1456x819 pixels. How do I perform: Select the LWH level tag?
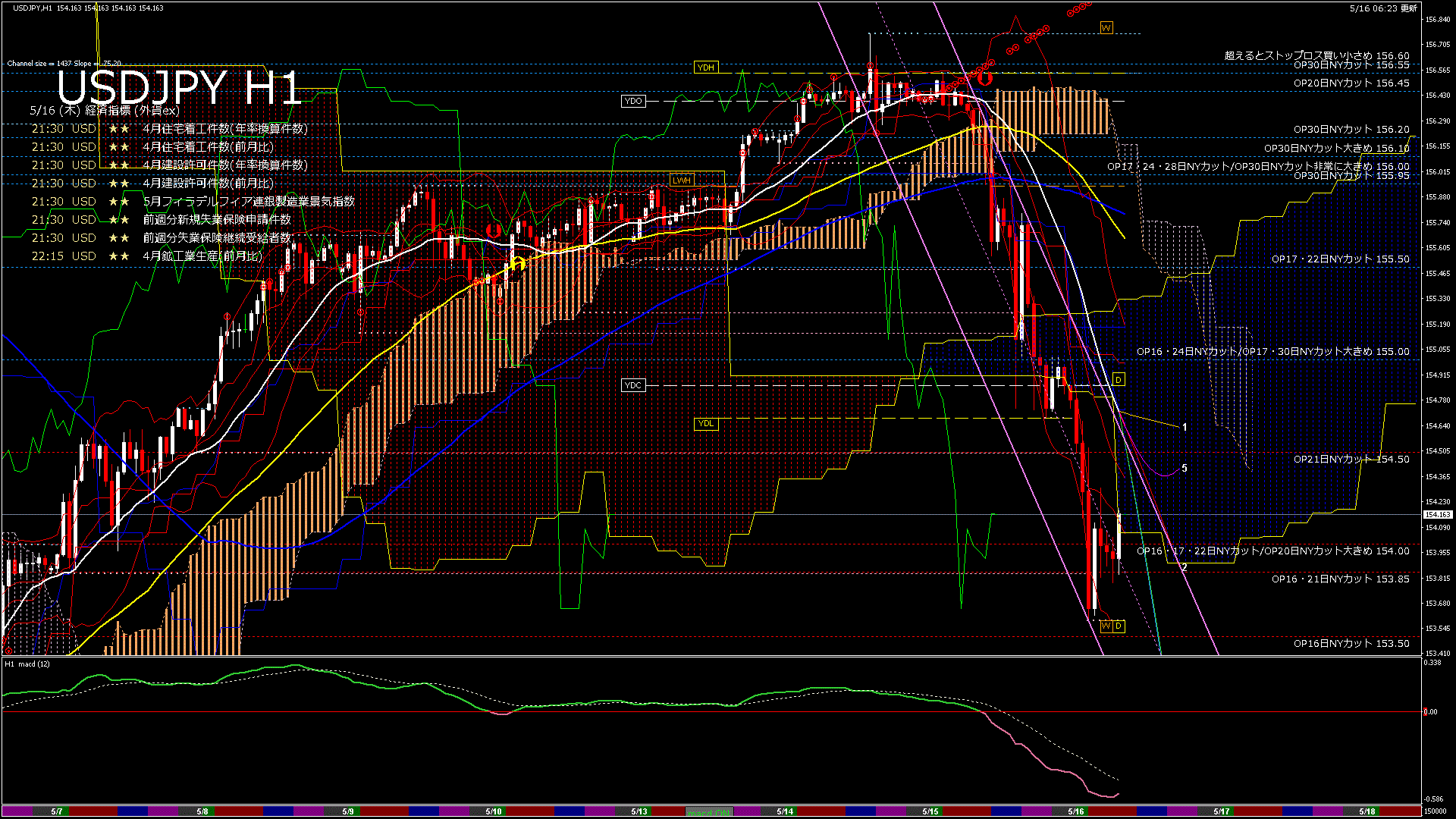(x=682, y=180)
